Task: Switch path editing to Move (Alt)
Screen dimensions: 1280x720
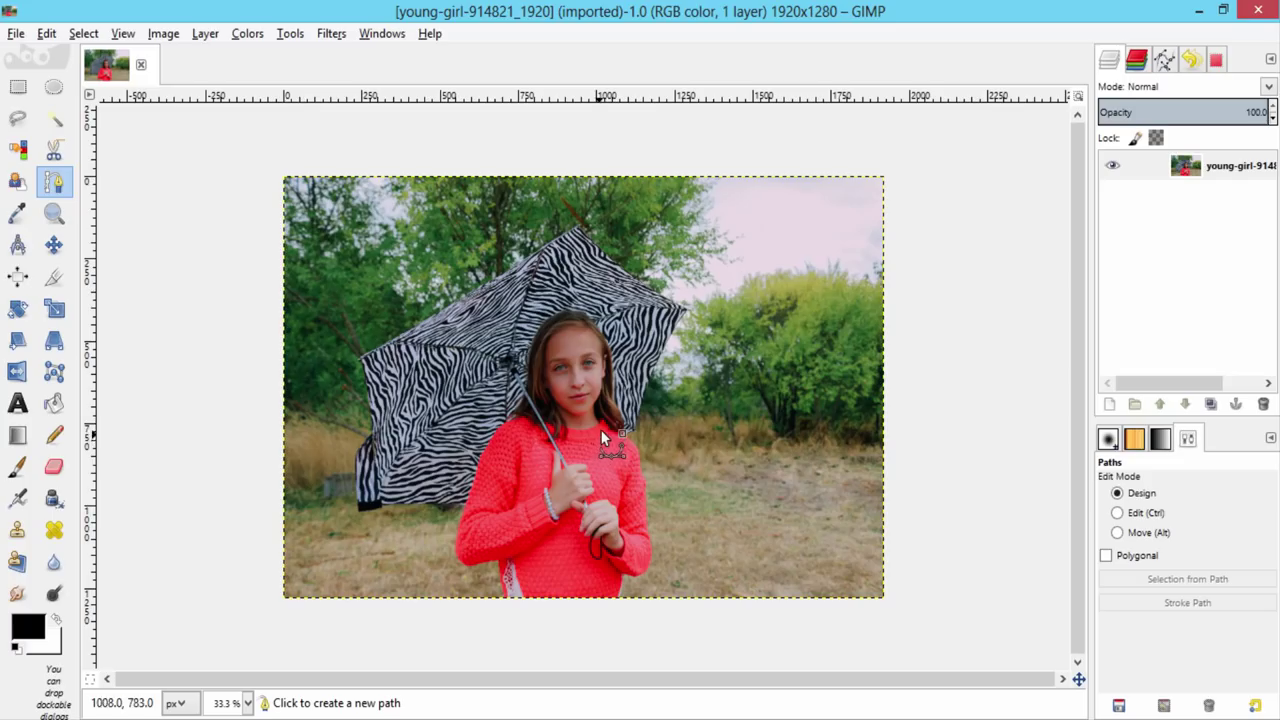Action: (1117, 532)
